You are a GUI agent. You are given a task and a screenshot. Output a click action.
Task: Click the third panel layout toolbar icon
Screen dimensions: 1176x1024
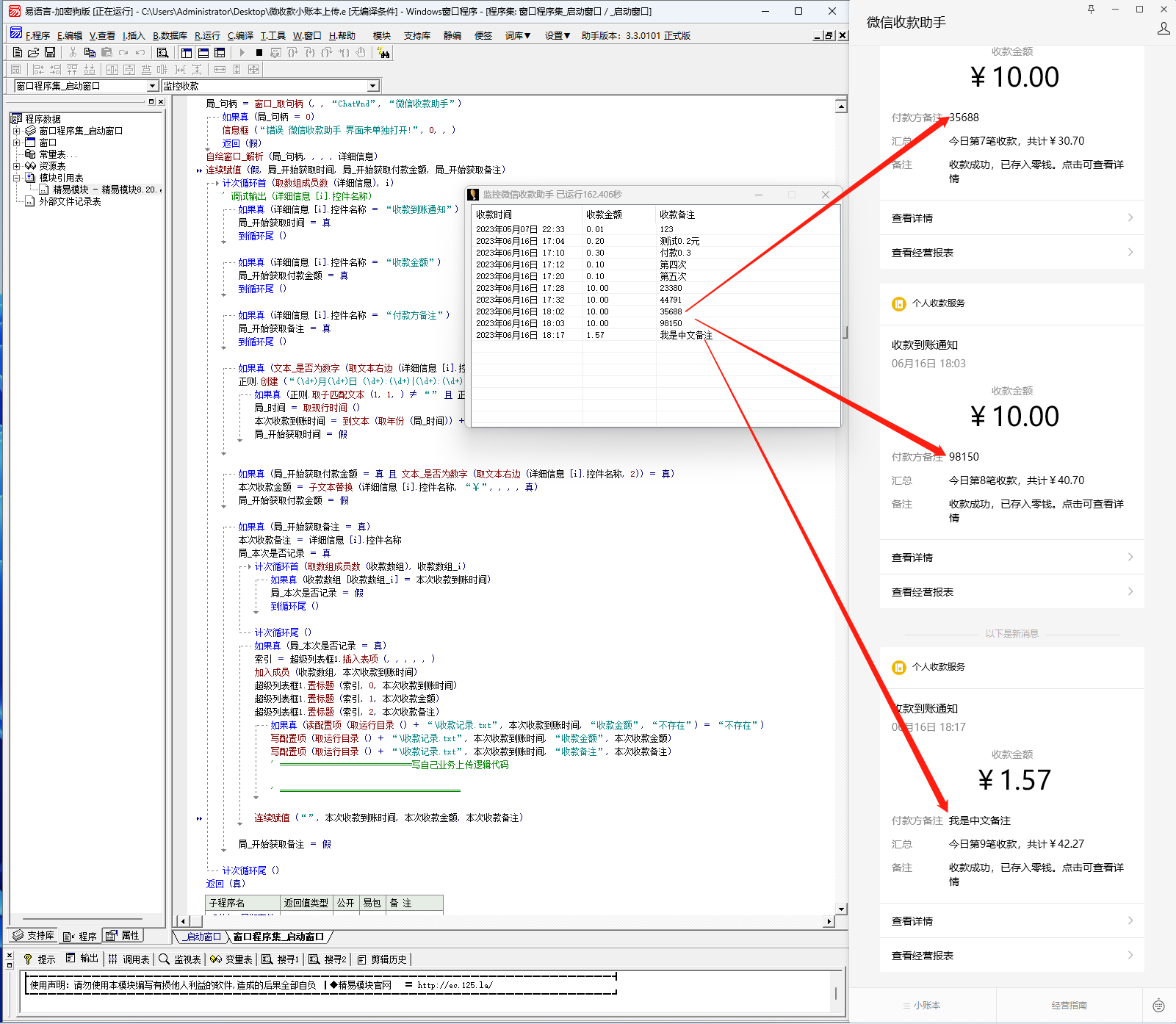220,52
